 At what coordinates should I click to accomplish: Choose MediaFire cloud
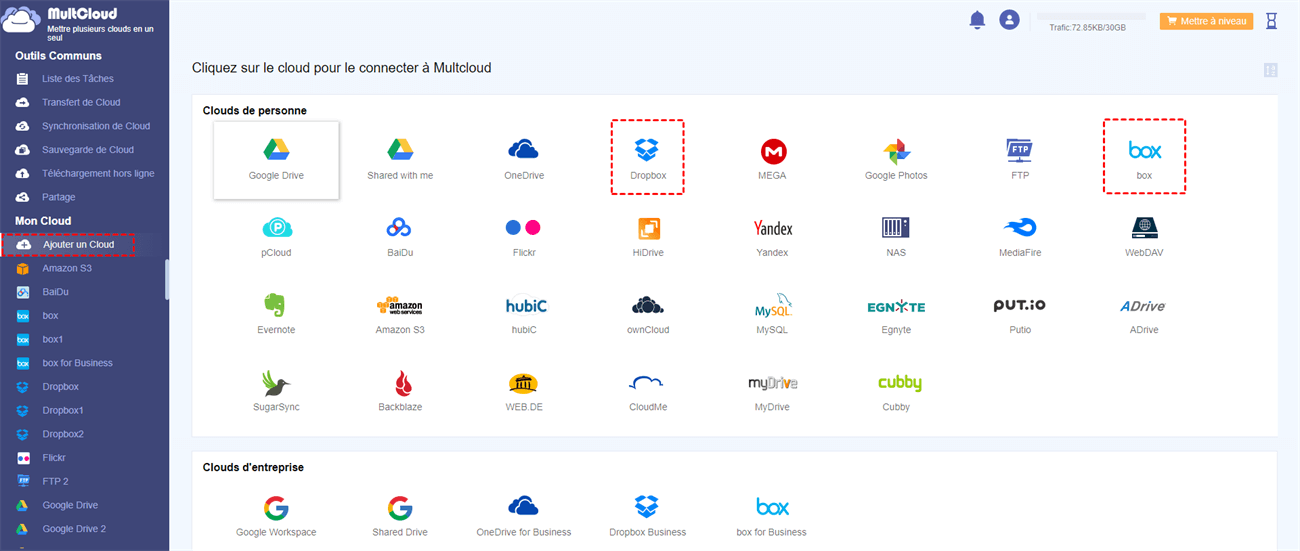click(x=1020, y=238)
